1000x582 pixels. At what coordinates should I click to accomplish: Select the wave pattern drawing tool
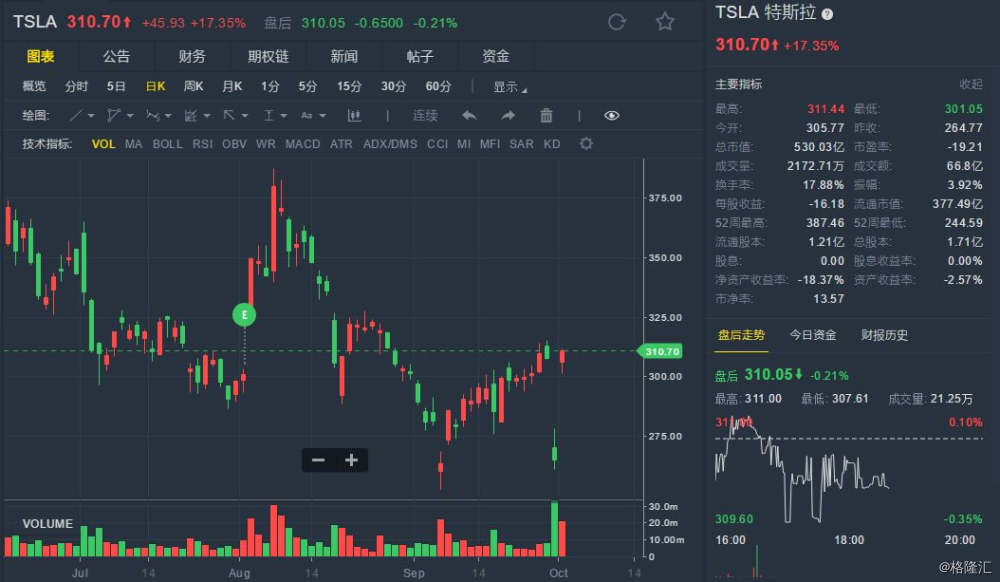pos(152,115)
